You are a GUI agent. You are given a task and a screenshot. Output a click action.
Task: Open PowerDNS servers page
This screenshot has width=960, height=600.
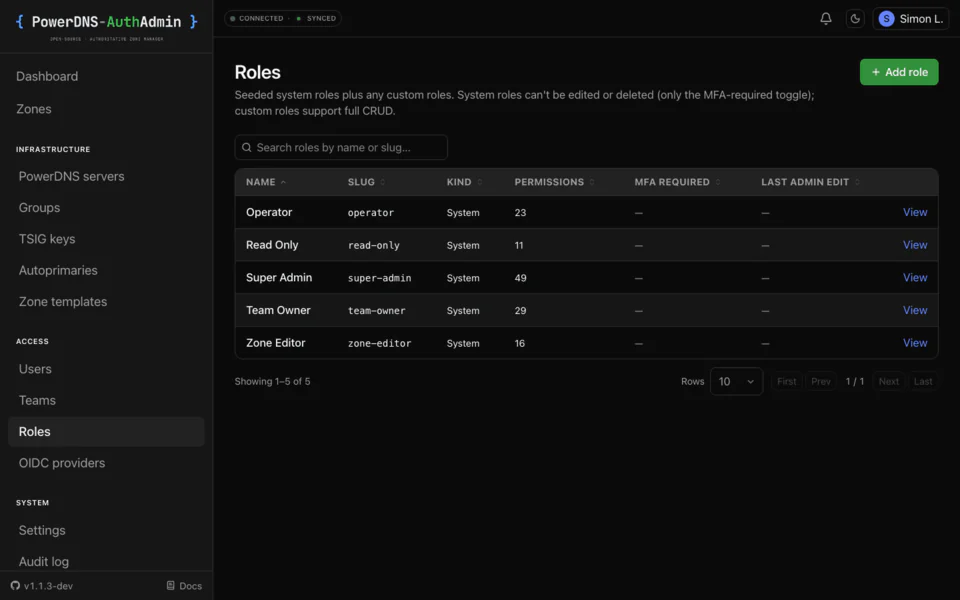click(x=71, y=176)
